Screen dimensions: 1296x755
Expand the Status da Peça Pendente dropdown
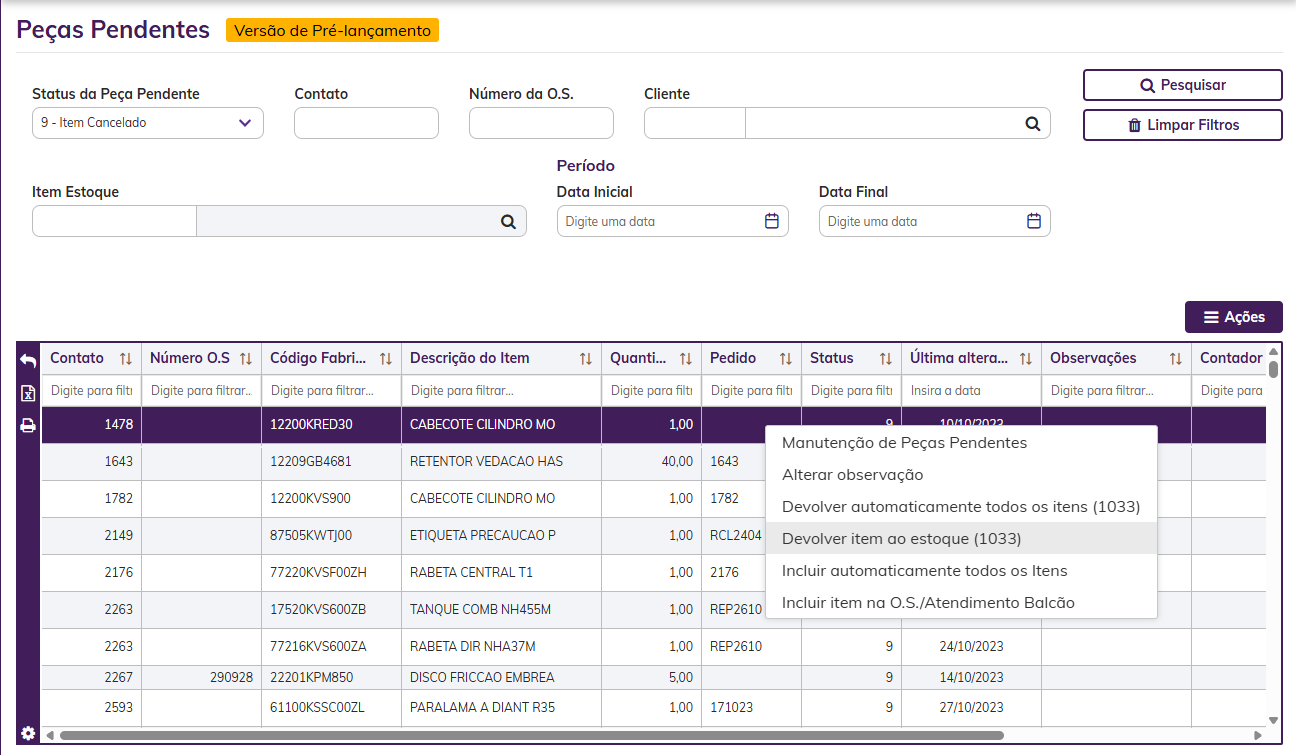[x=245, y=123]
